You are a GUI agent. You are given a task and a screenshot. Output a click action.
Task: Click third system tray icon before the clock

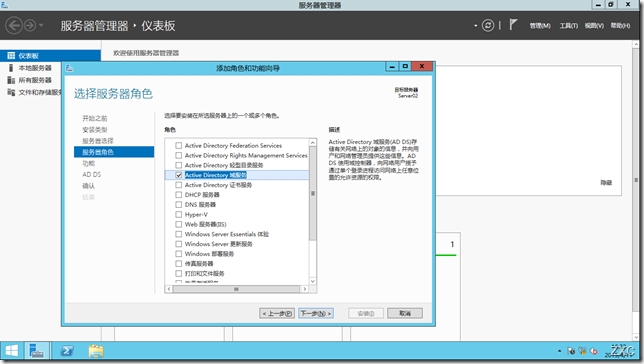(x=594, y=351)
